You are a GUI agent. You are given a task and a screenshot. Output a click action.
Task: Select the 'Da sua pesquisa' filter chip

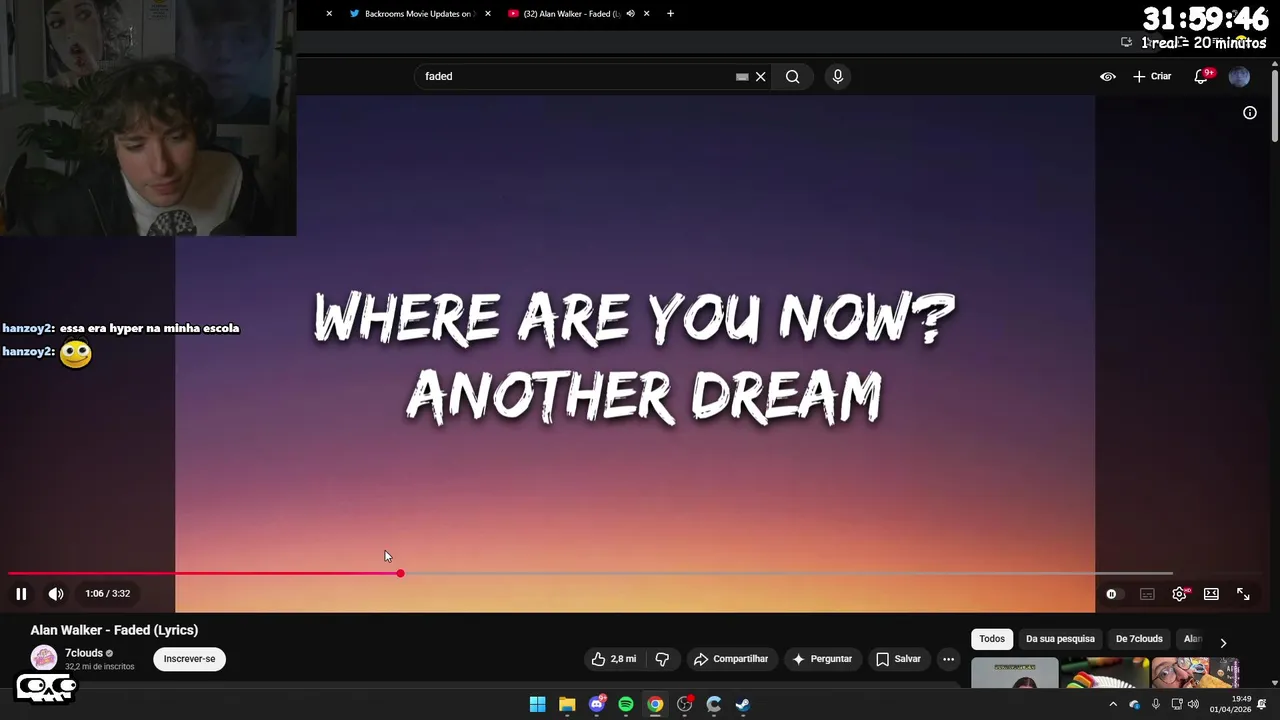tap(1060, 639)
